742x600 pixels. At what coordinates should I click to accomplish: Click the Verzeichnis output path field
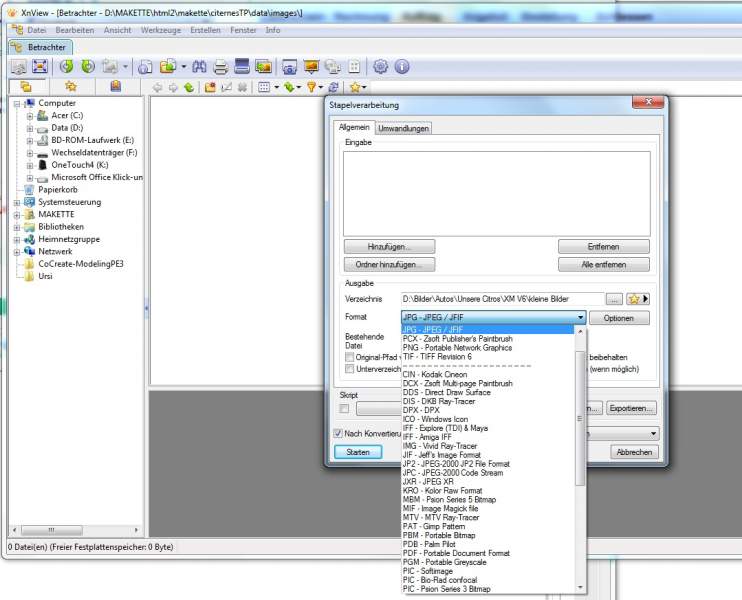tap(503, 299)
